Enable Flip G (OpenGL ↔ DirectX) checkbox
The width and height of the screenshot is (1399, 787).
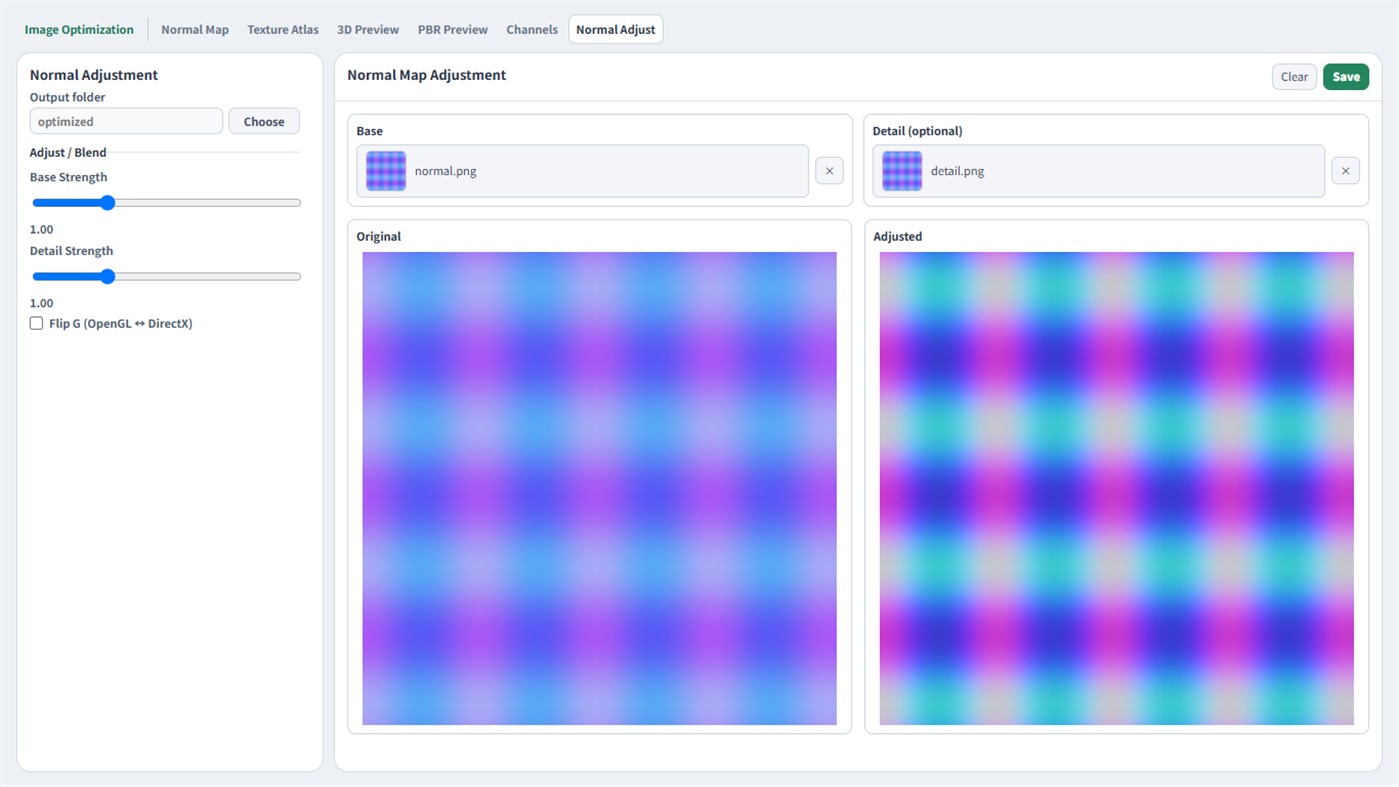click(37, 323)
